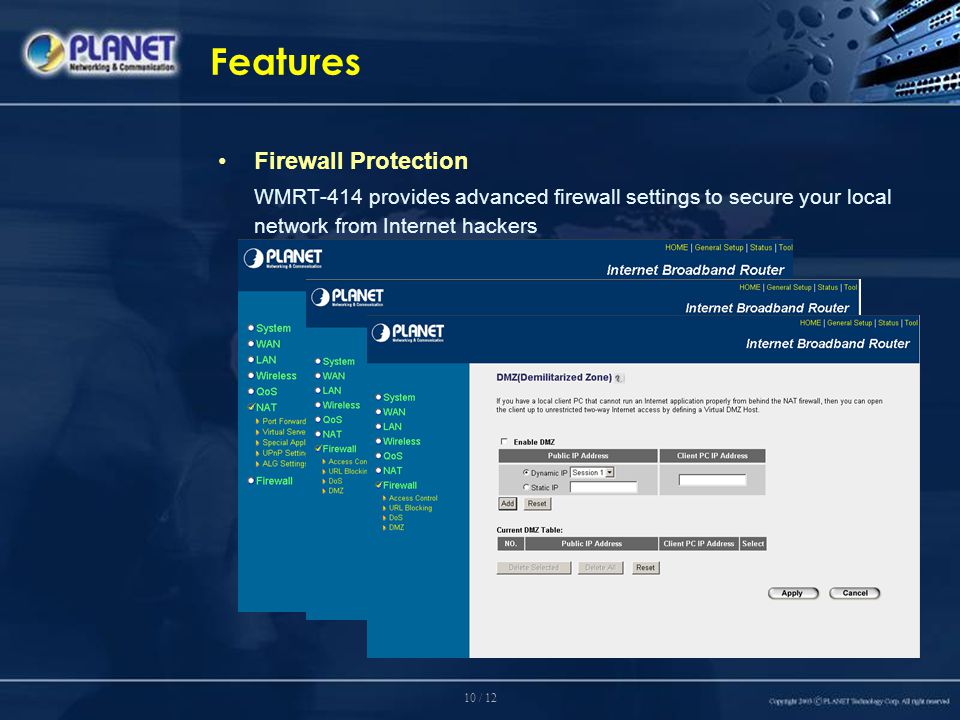
Task: Click the Delete Selected button
Action: point(534,568)
